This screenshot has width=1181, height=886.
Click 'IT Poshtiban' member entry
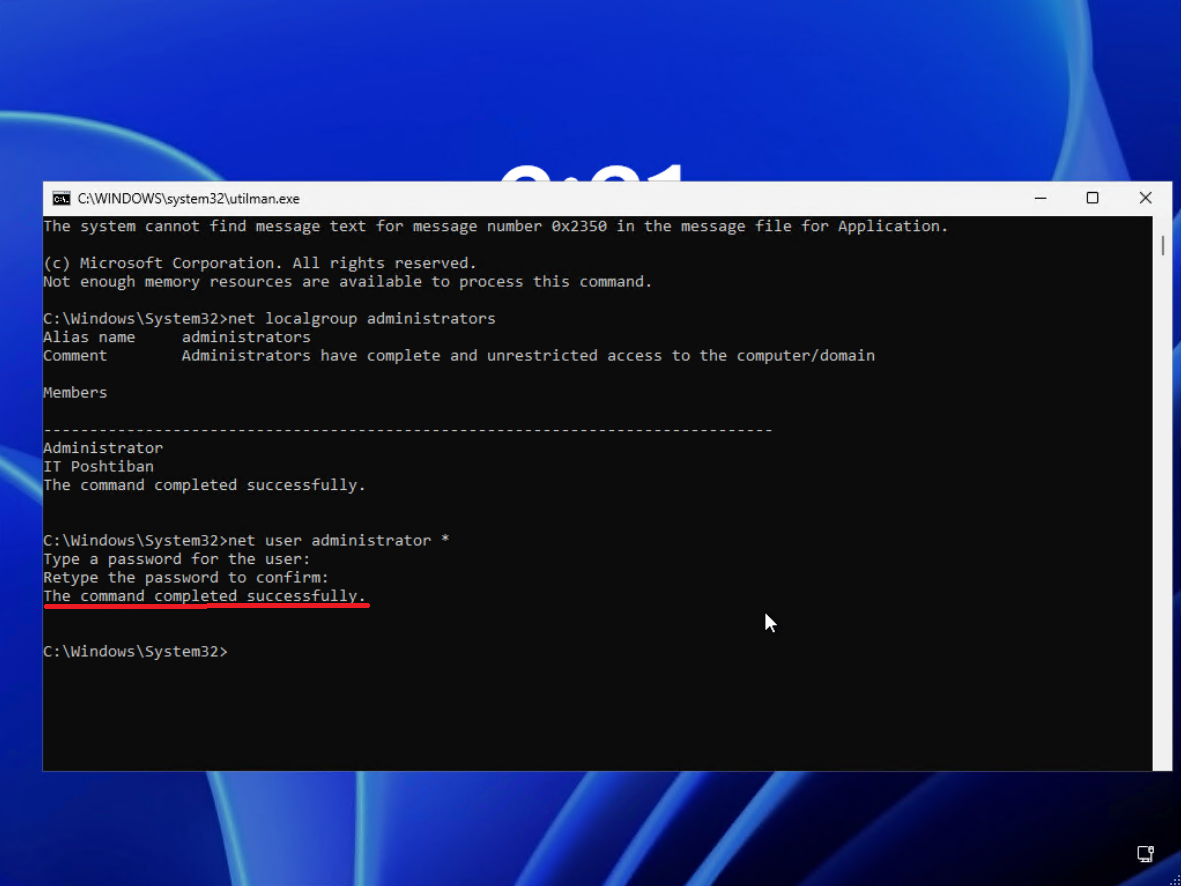pos(98,466)
